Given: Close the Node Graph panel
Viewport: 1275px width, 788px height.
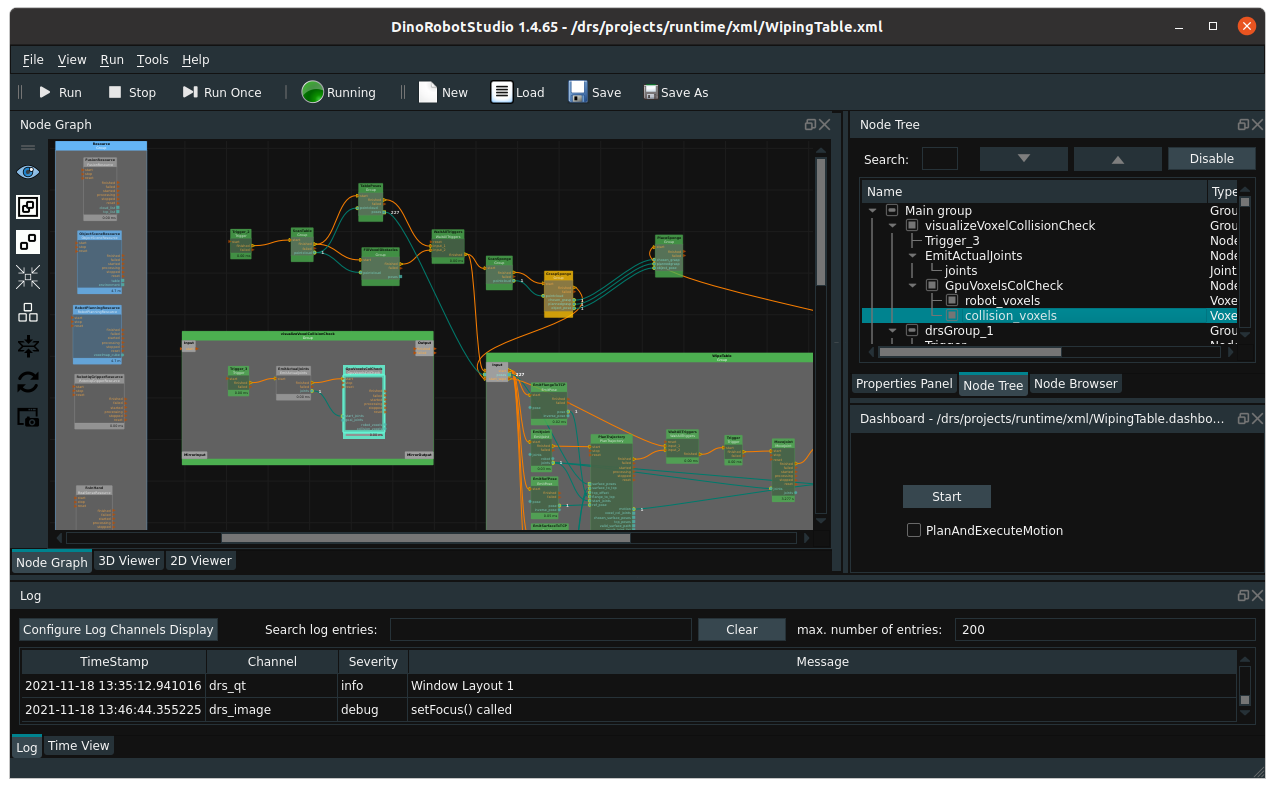Looking at the screenshot, I should 825,125.
